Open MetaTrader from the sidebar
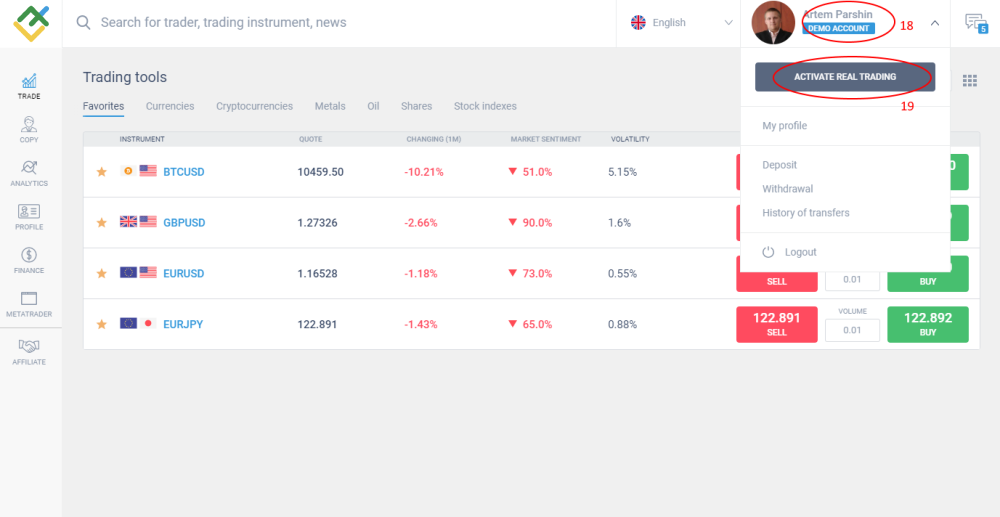 (x=29, y=303)
